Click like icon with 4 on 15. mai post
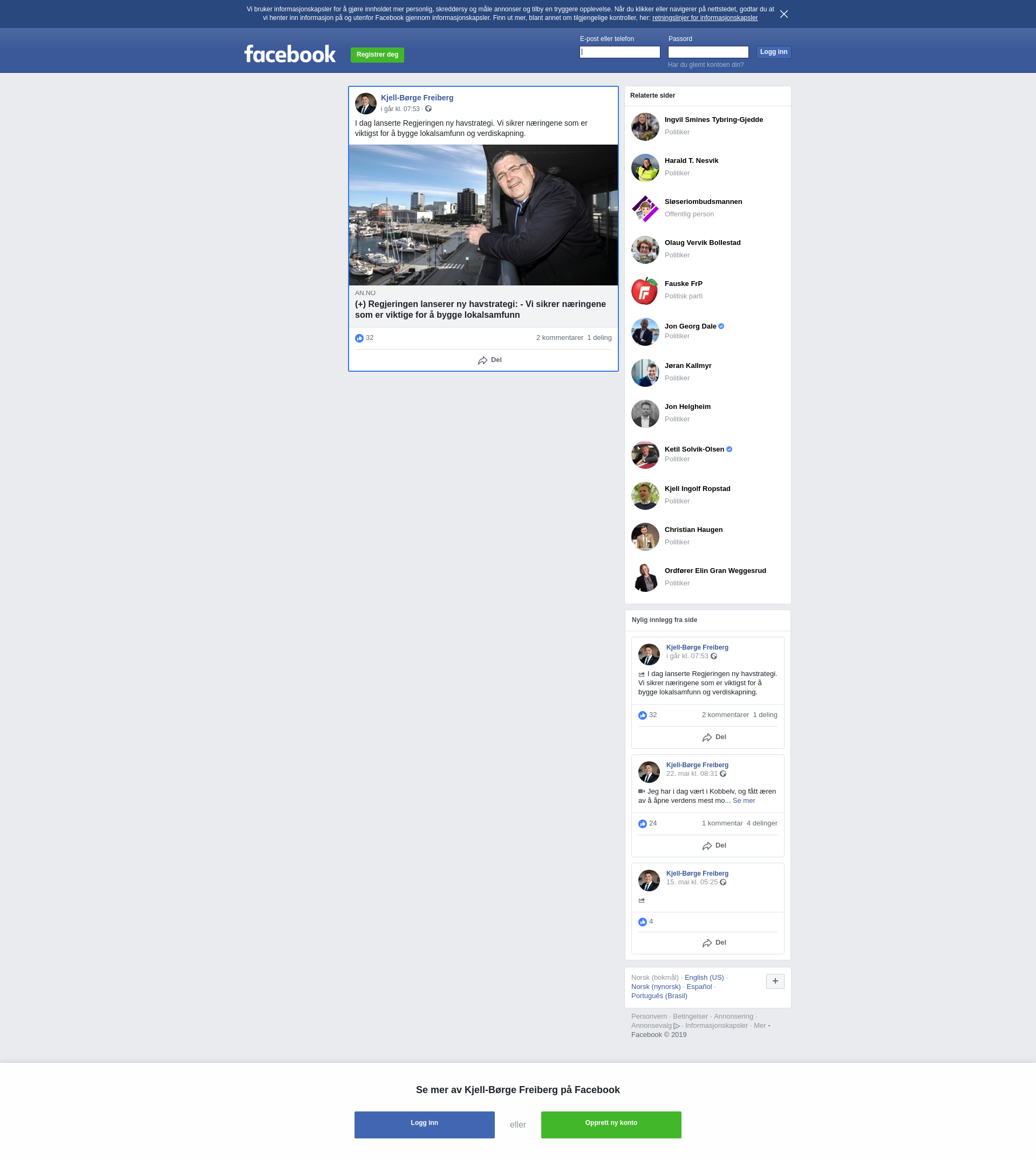 point(642,922)
